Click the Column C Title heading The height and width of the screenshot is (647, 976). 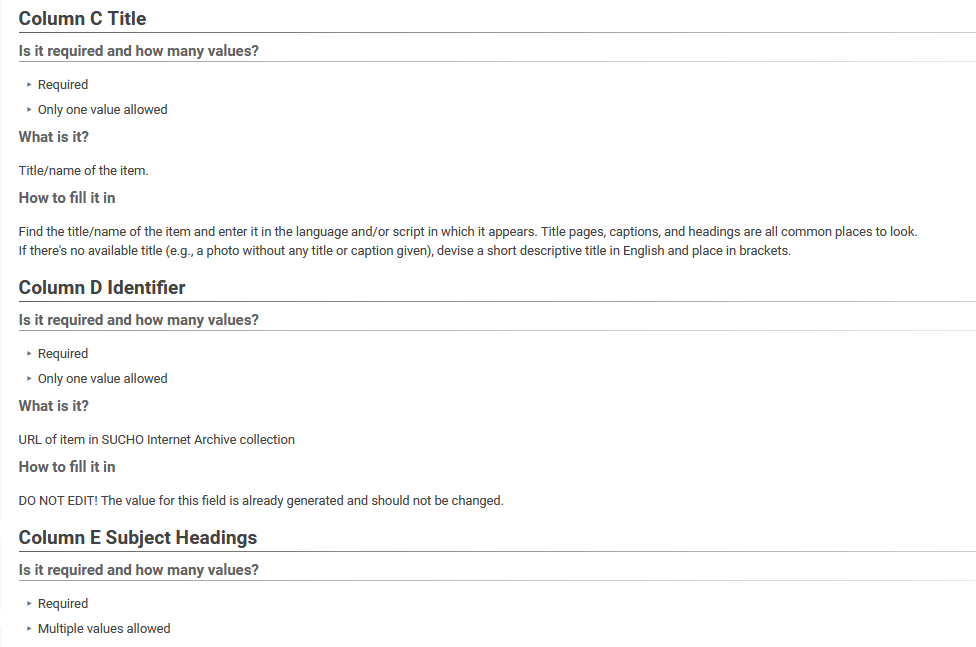pos(82,19)
